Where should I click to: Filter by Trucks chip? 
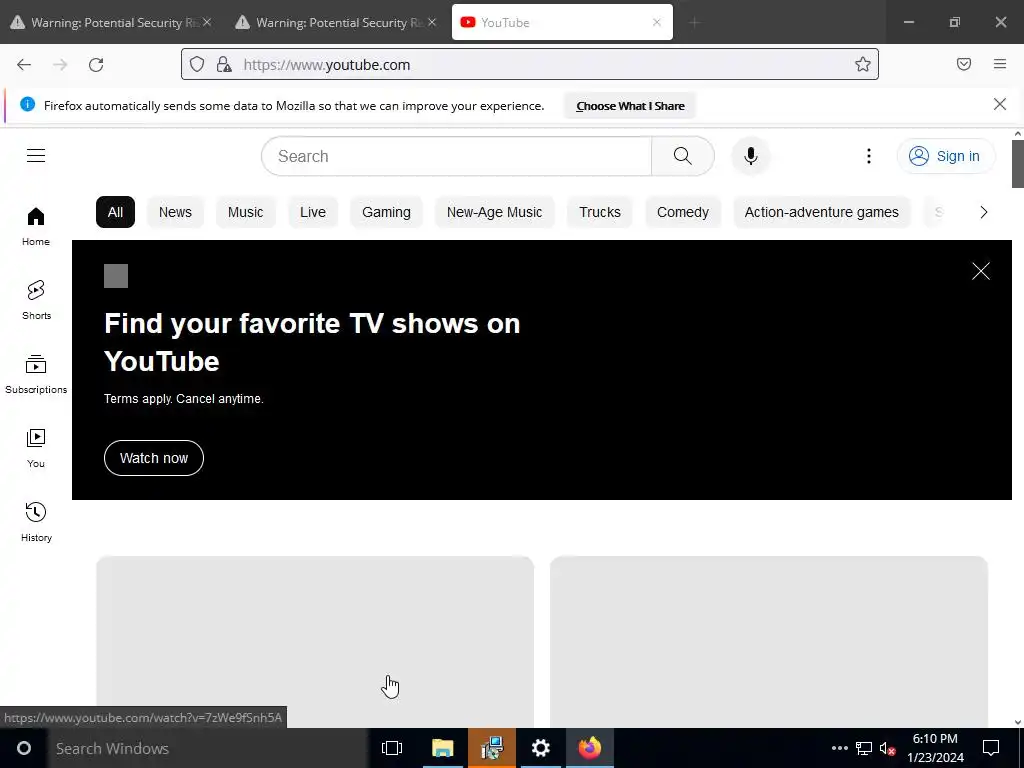tap(600, 212)
